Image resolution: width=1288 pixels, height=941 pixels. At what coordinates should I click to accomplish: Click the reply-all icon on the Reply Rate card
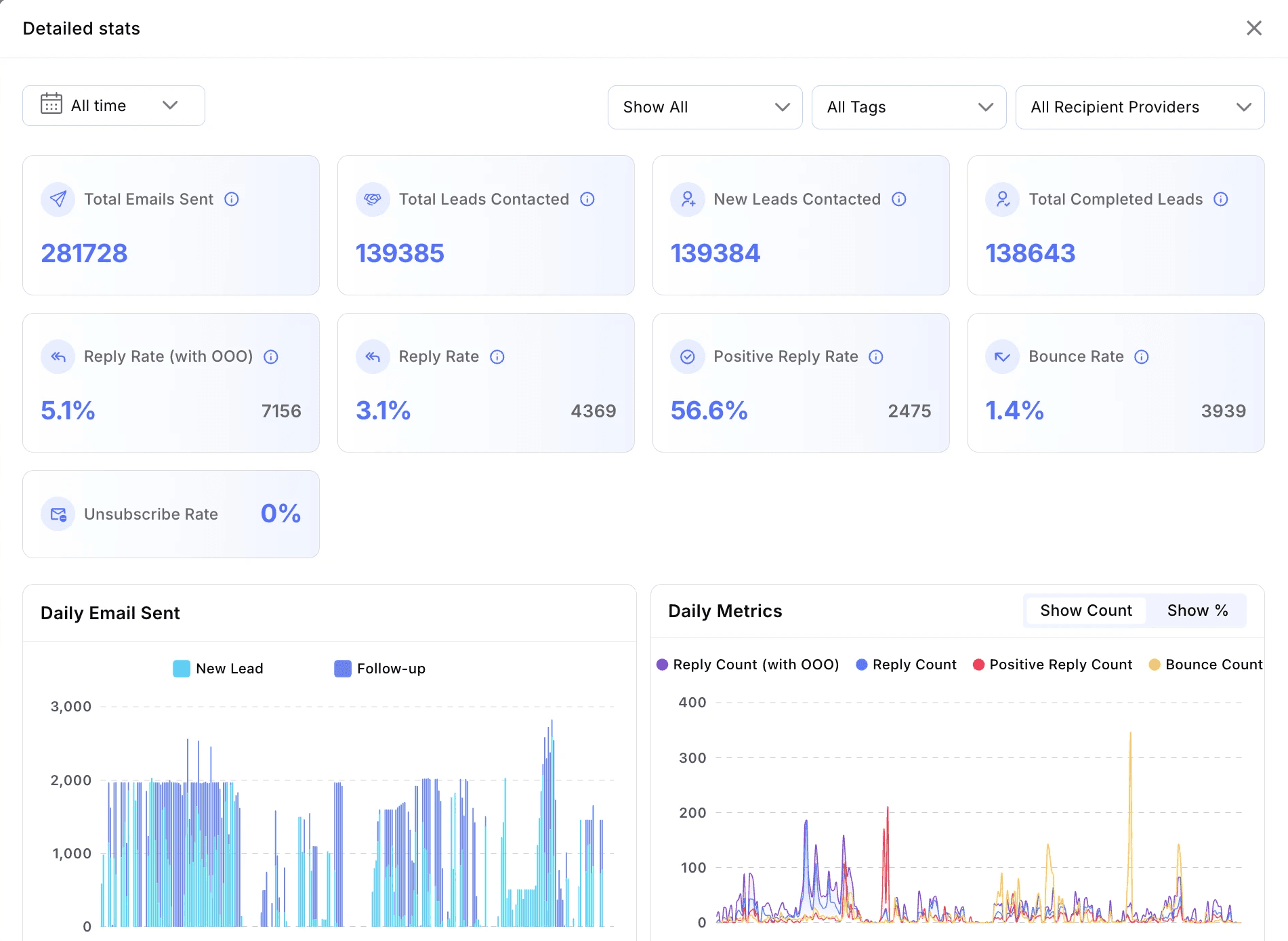(x=373, y=357)
